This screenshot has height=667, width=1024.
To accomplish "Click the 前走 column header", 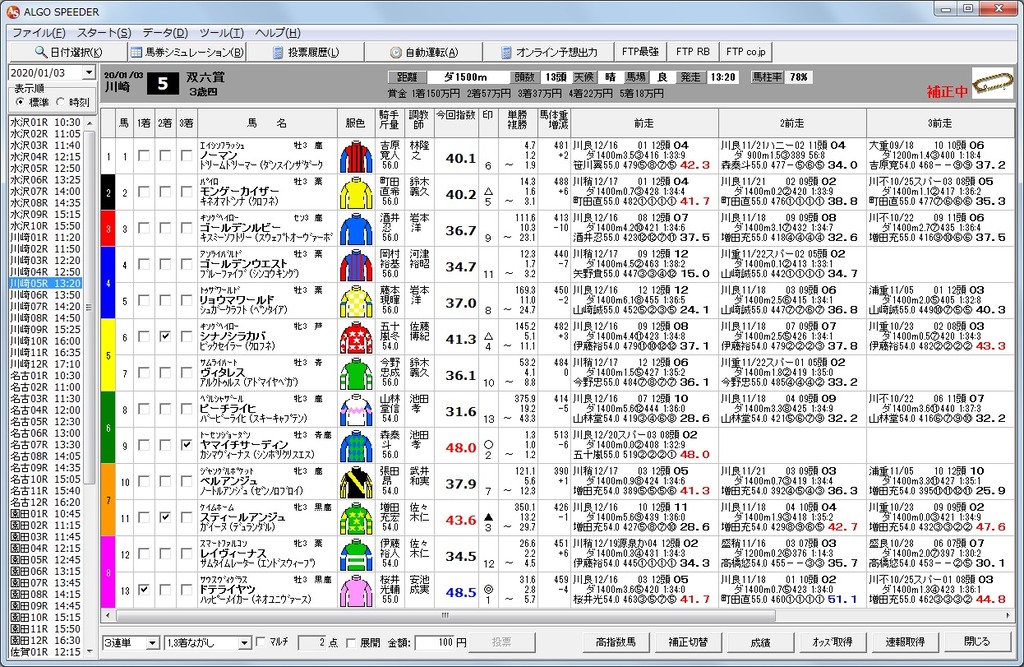I will tap(644, 123).
